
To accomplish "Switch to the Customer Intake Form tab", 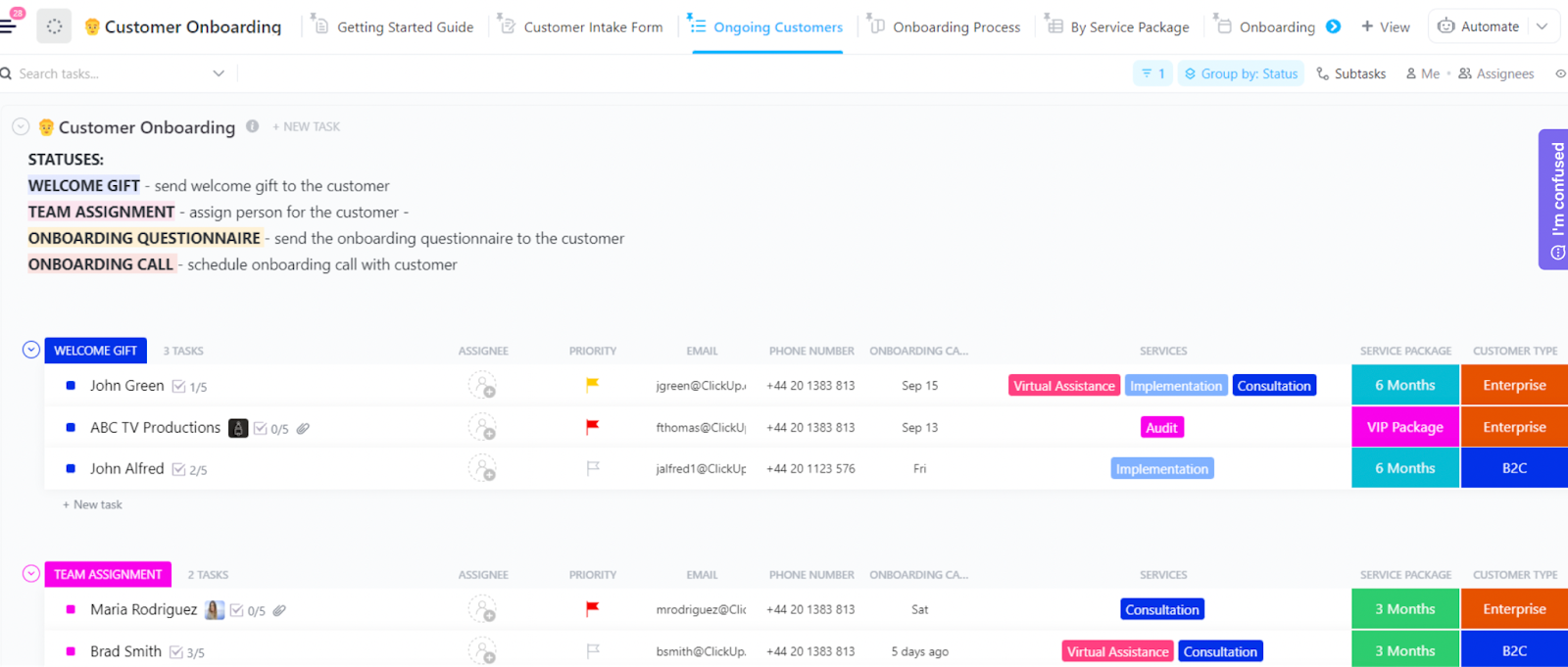I will click(592, 27).
